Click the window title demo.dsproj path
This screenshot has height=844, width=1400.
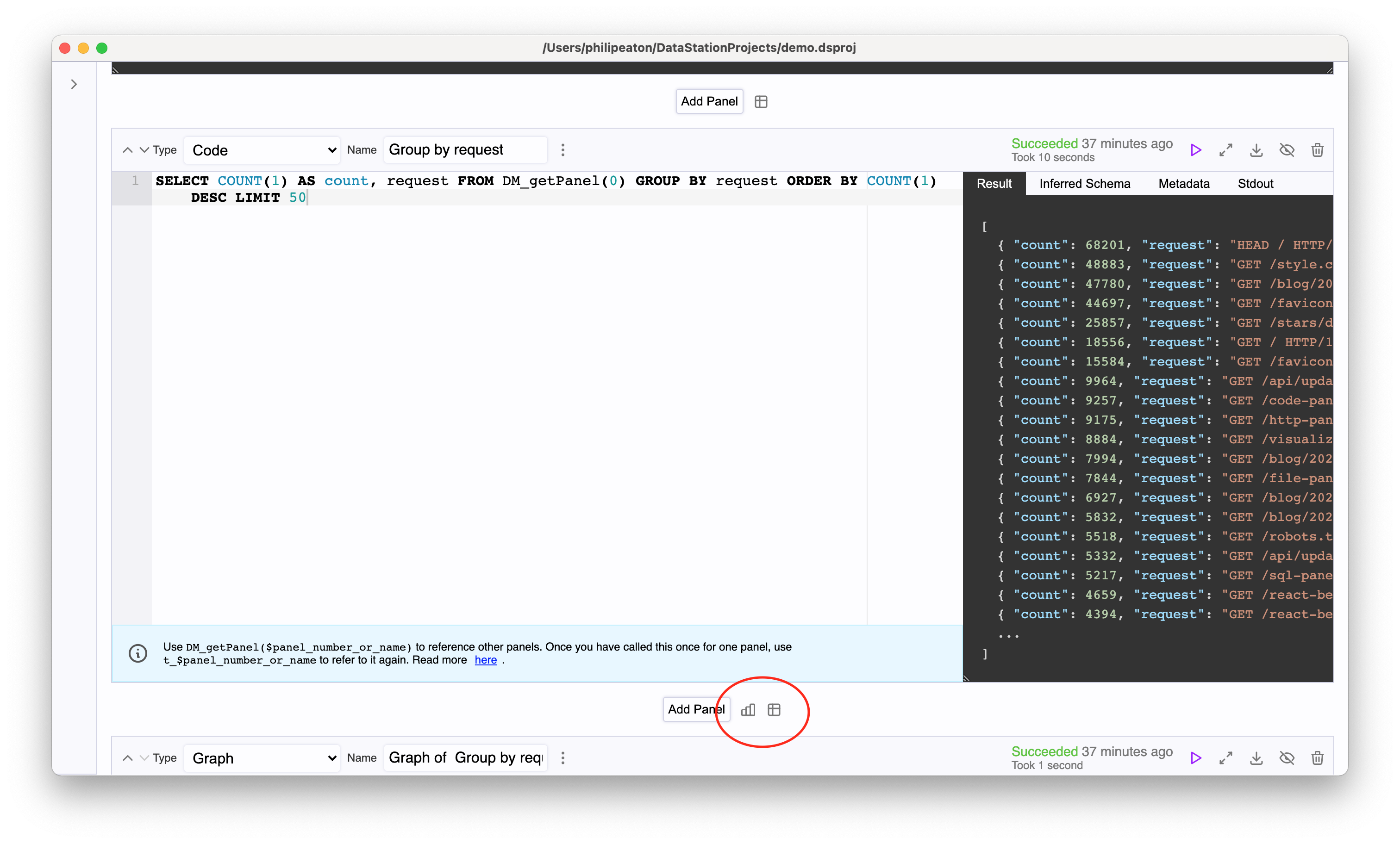pyautogui.click(x=699, y=48)
